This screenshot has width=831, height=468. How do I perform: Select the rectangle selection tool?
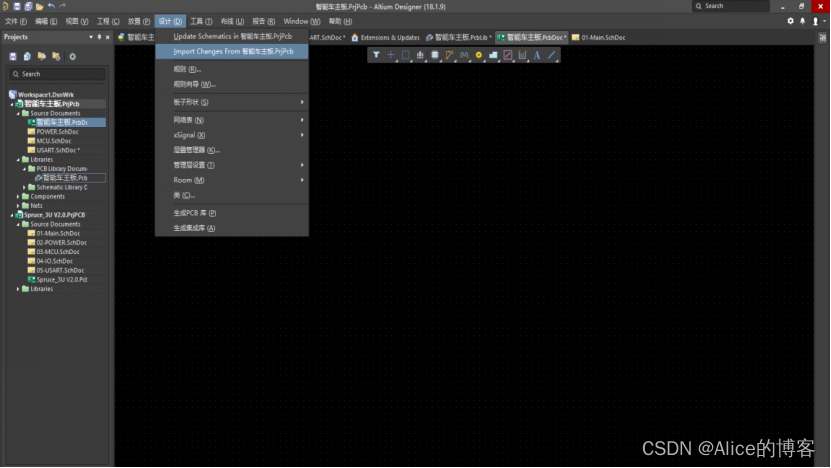(405, 55)
